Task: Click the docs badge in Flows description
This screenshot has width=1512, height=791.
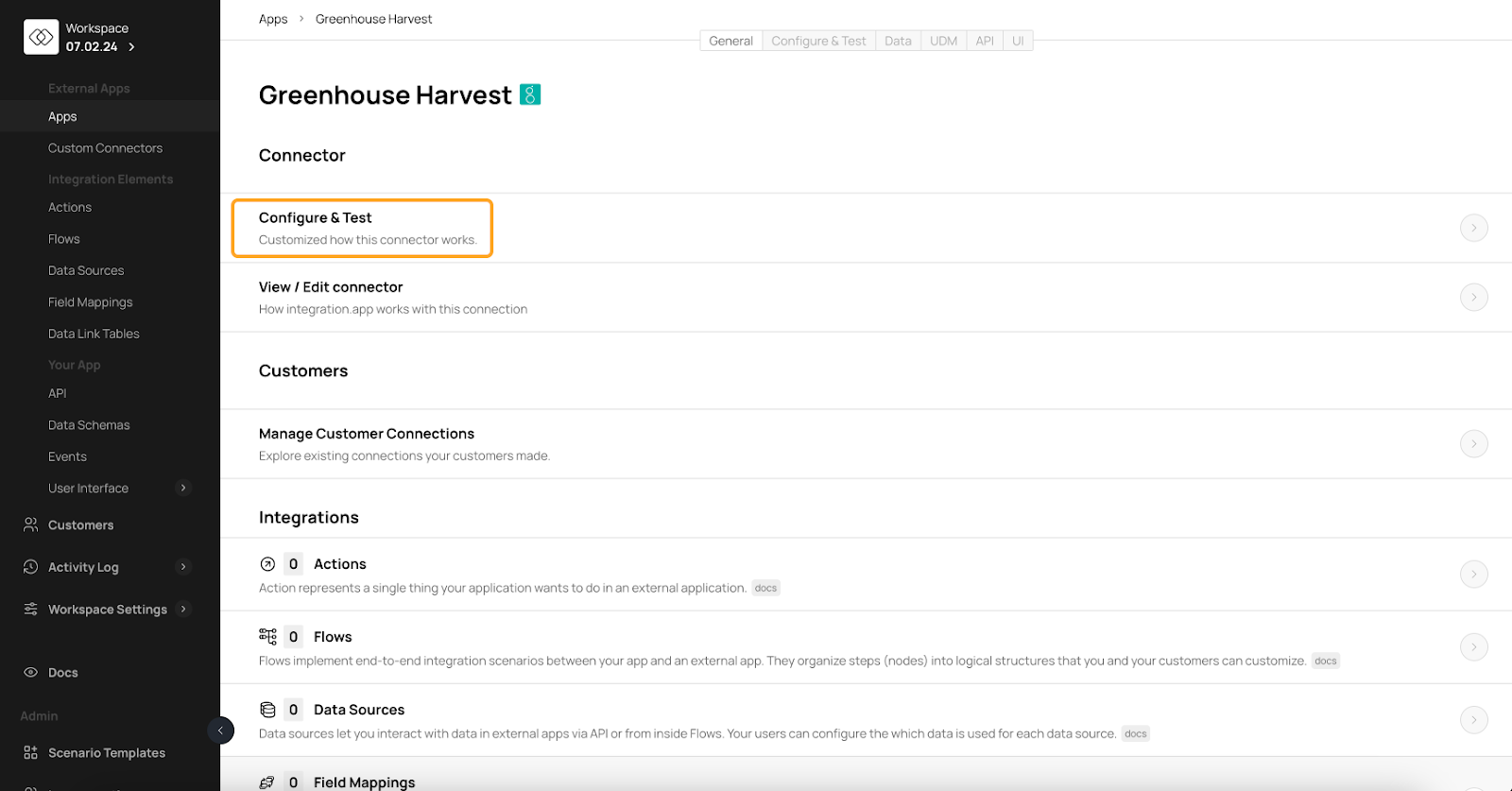Action: tap(1326, 661)
